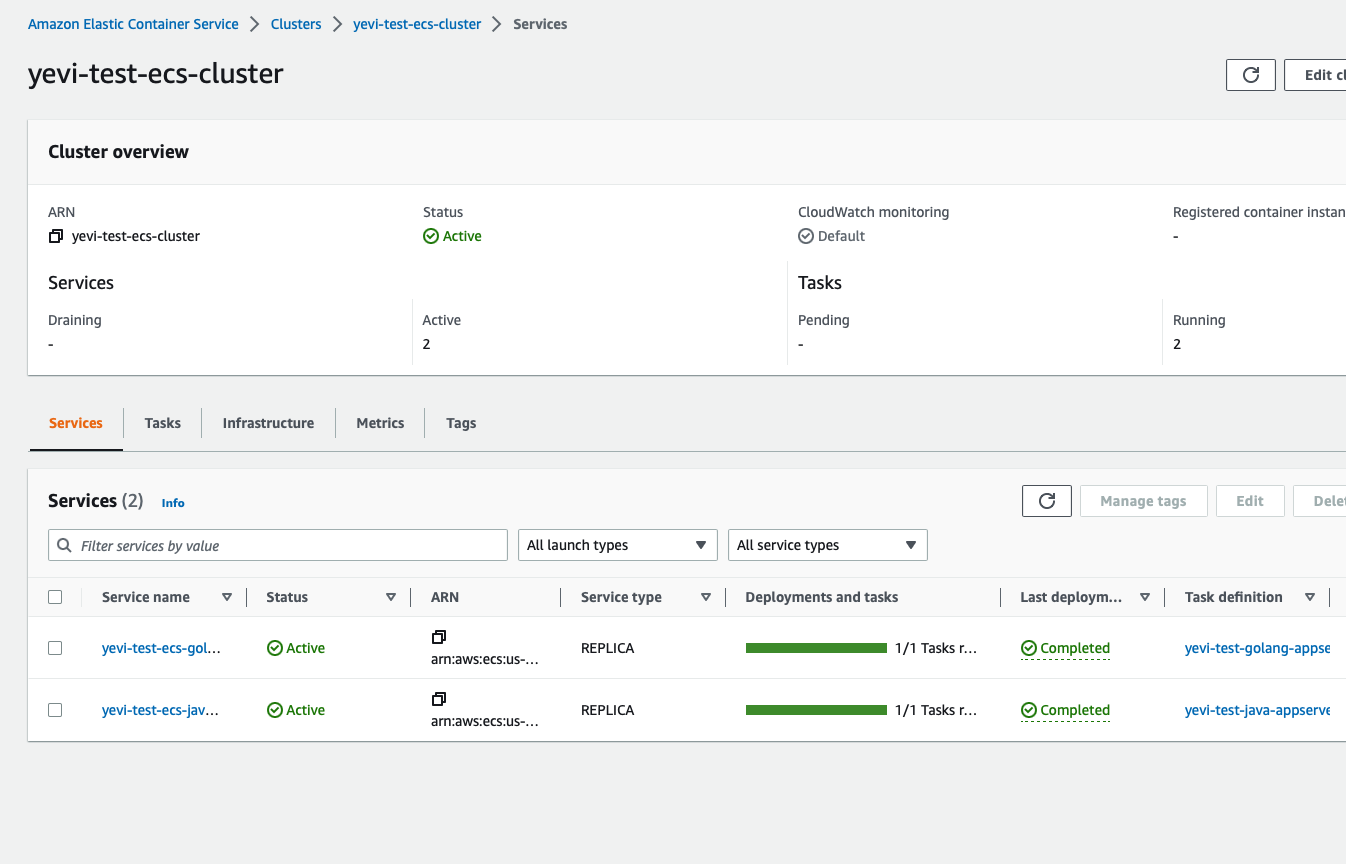1346x864 pixels.
Task: Click the cluster refresh icon button
Action: [1251, 75]
